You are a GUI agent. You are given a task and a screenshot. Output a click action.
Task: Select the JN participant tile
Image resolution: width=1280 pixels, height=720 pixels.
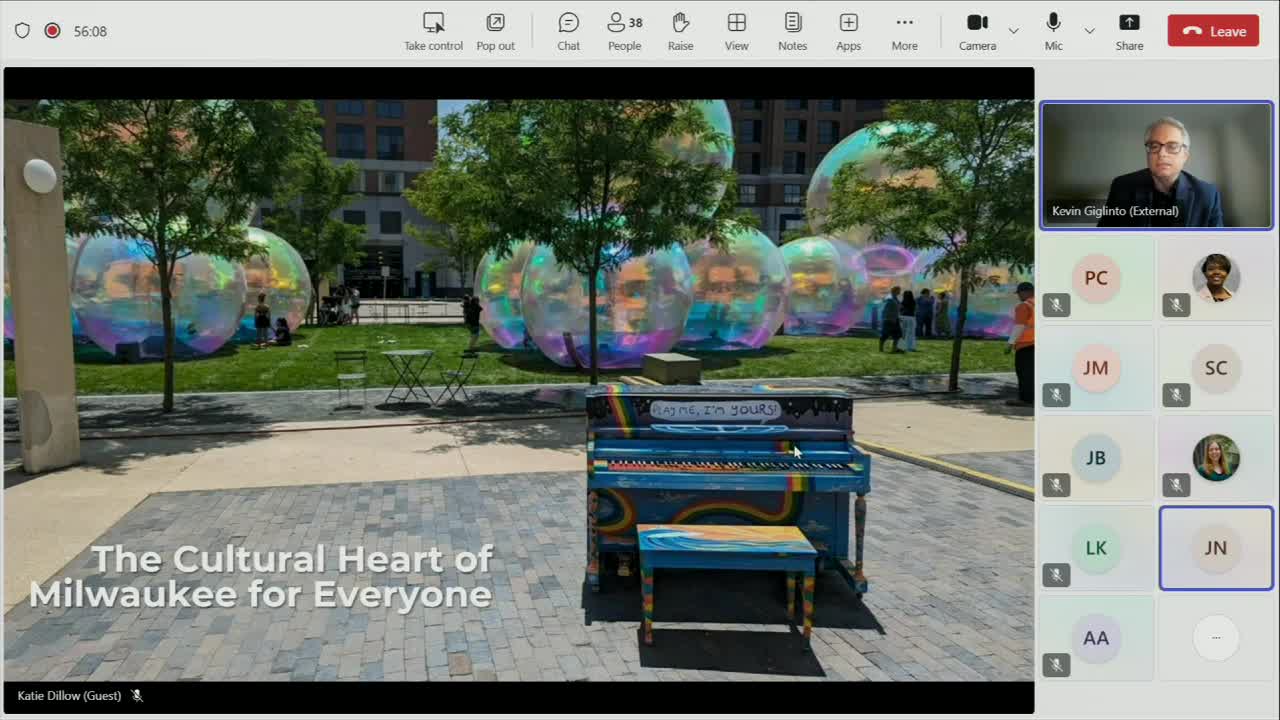1216,548
